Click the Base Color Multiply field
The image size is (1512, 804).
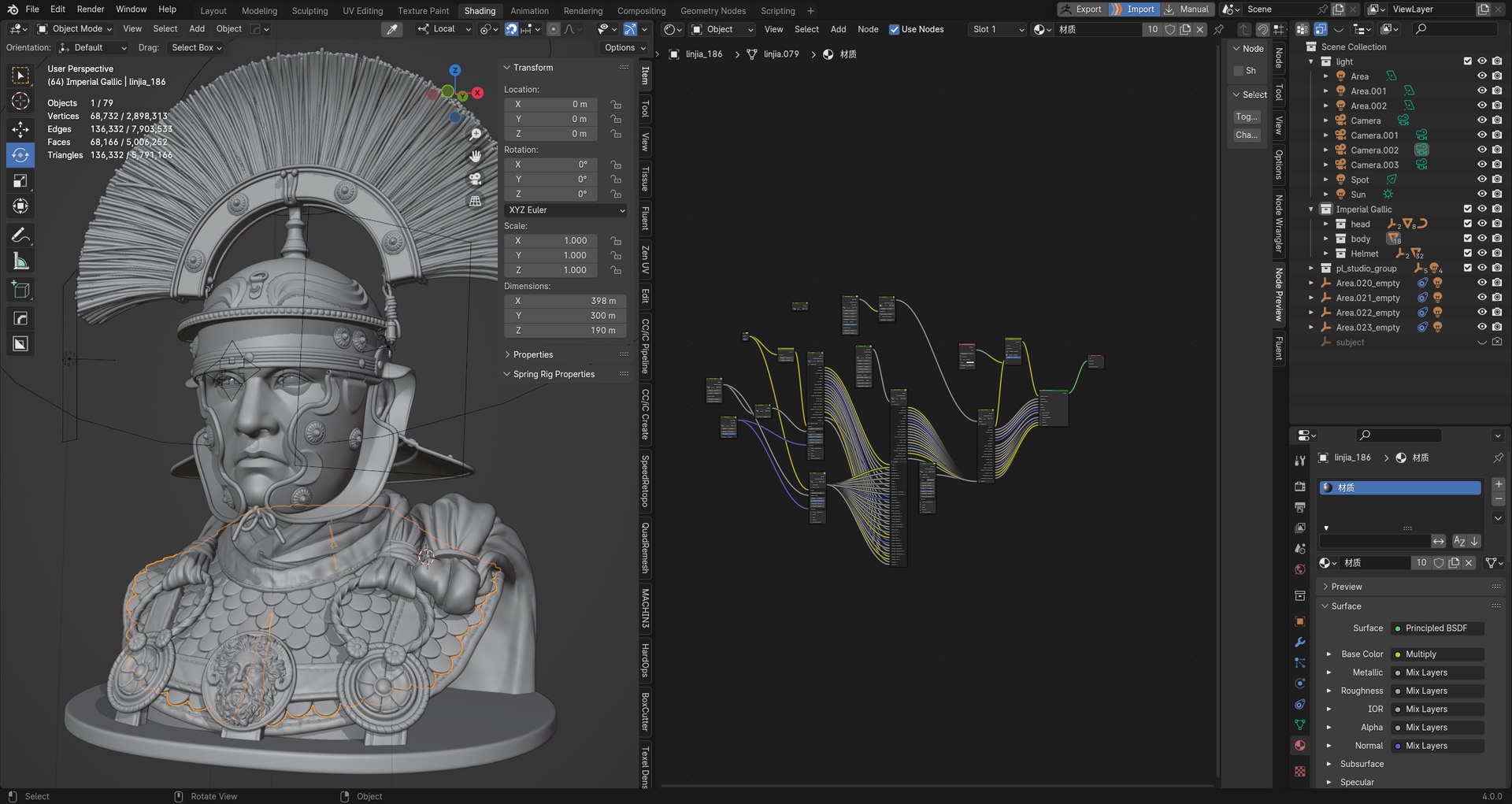pyautogui.click(x=1436, y=654)
